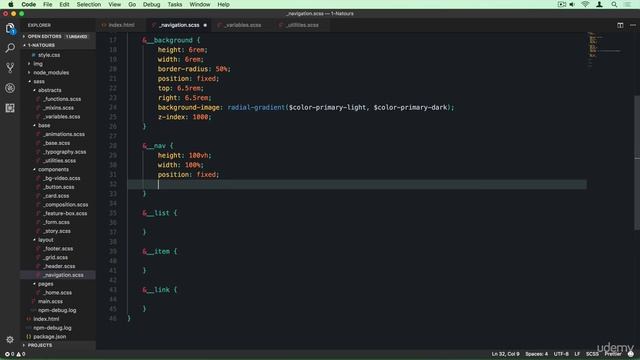Click the radial-gradient function text
The width and height of the screenshot is (640, 360).
pyautogui.click(x=256, y=107)
